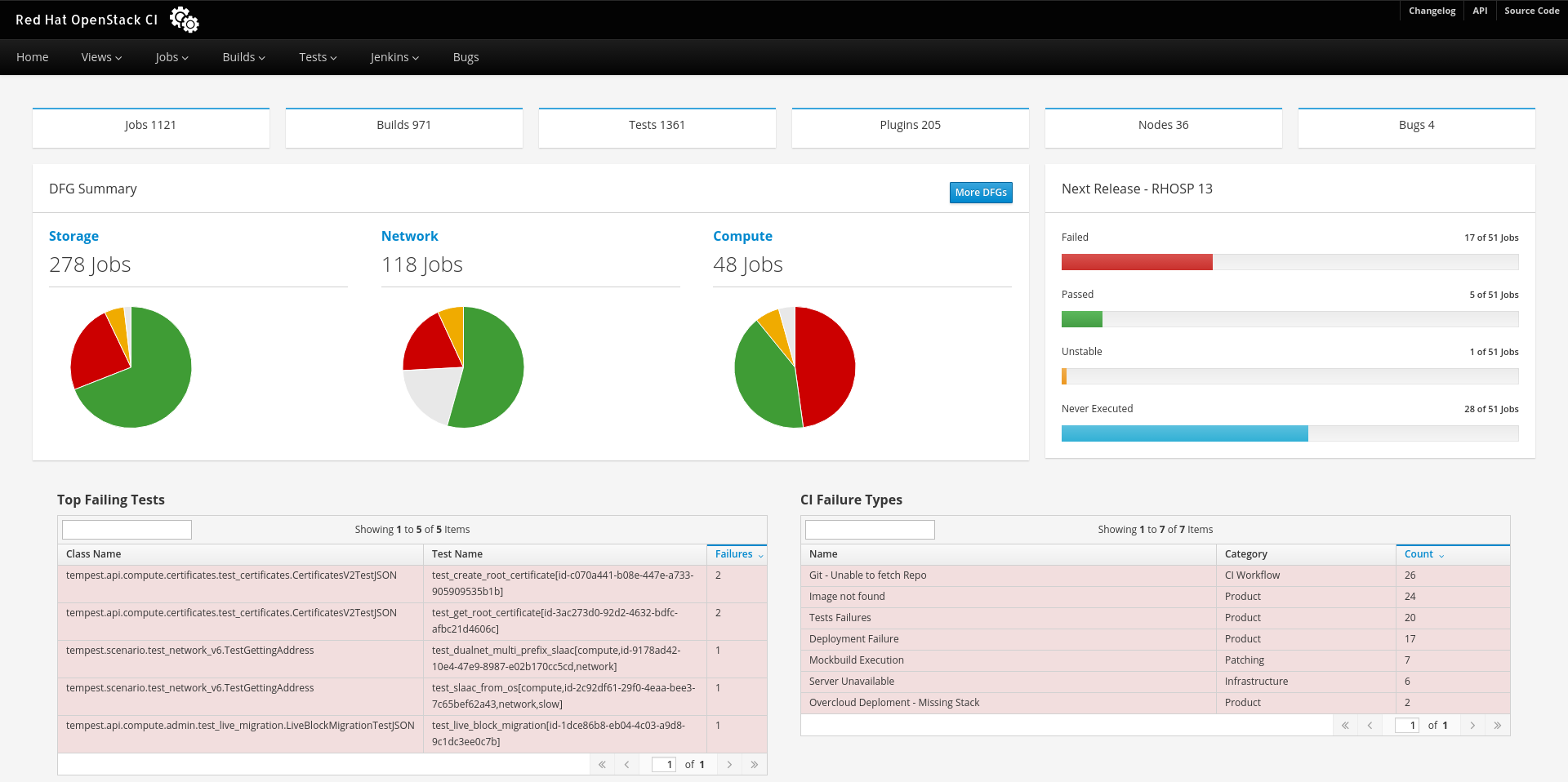Open the API link
Screen dimensions: 1568x782
coord(1480,11)
